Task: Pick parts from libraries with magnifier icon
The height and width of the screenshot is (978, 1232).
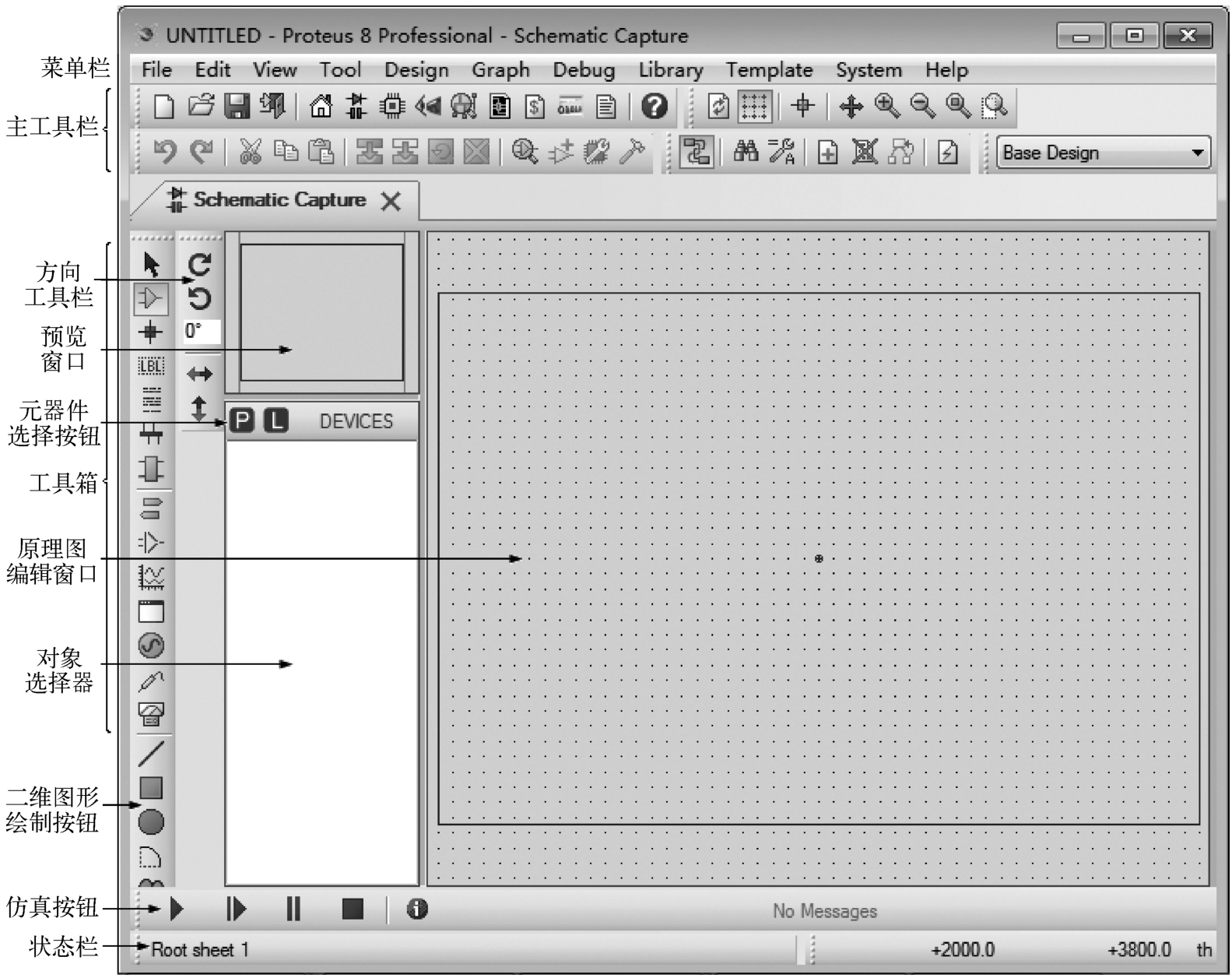Action: (525, 152)
